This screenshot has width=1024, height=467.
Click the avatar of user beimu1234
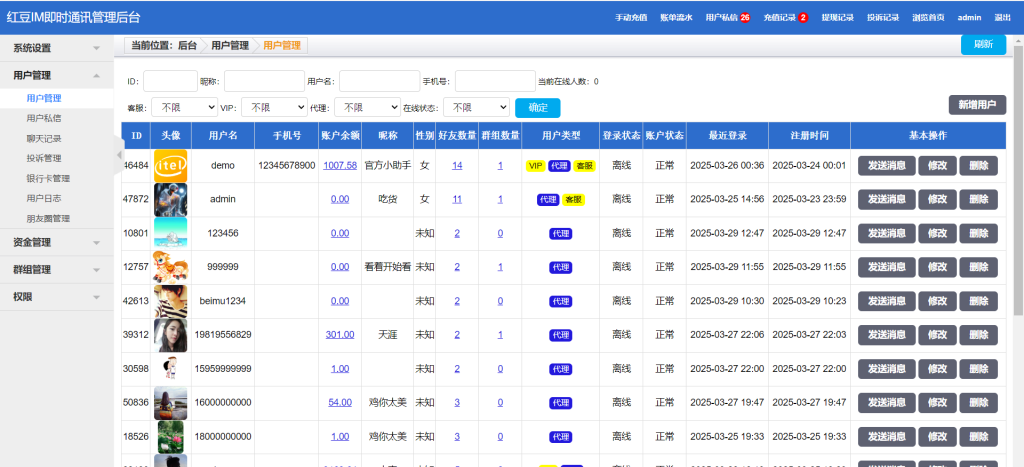[170, 301]
